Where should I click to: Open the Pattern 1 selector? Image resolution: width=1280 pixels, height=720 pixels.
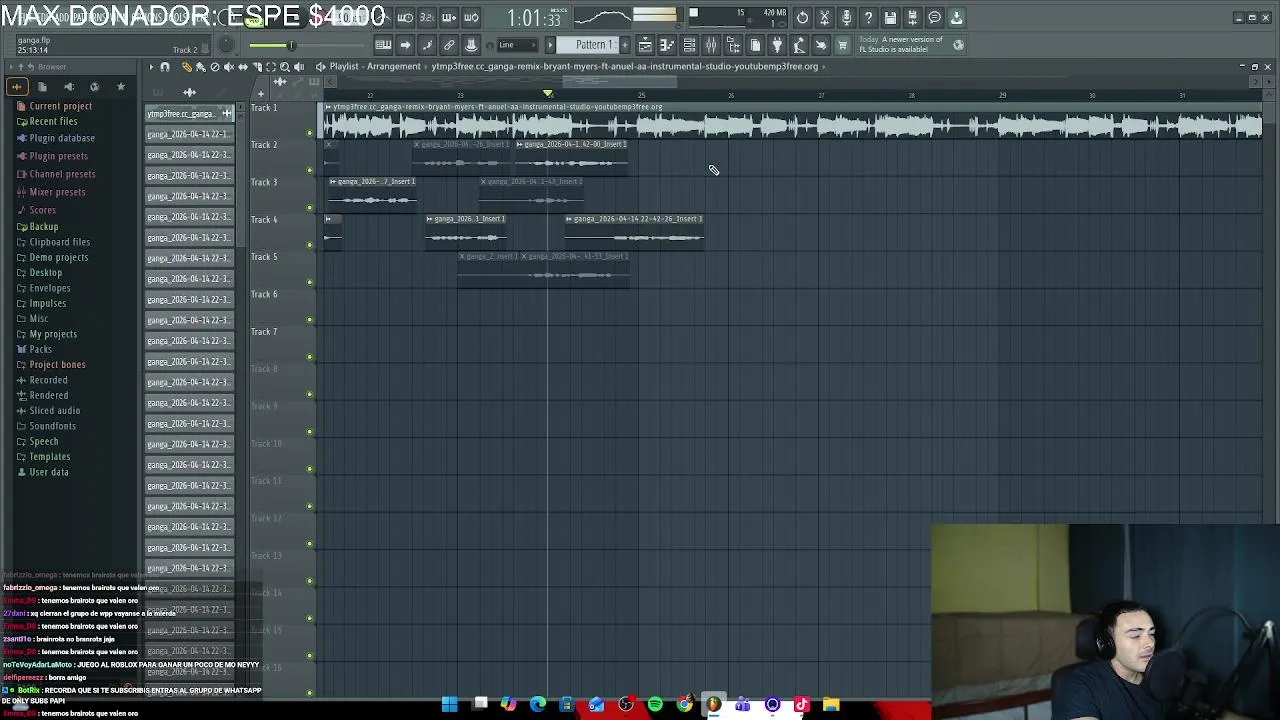[x=594, y=45]
